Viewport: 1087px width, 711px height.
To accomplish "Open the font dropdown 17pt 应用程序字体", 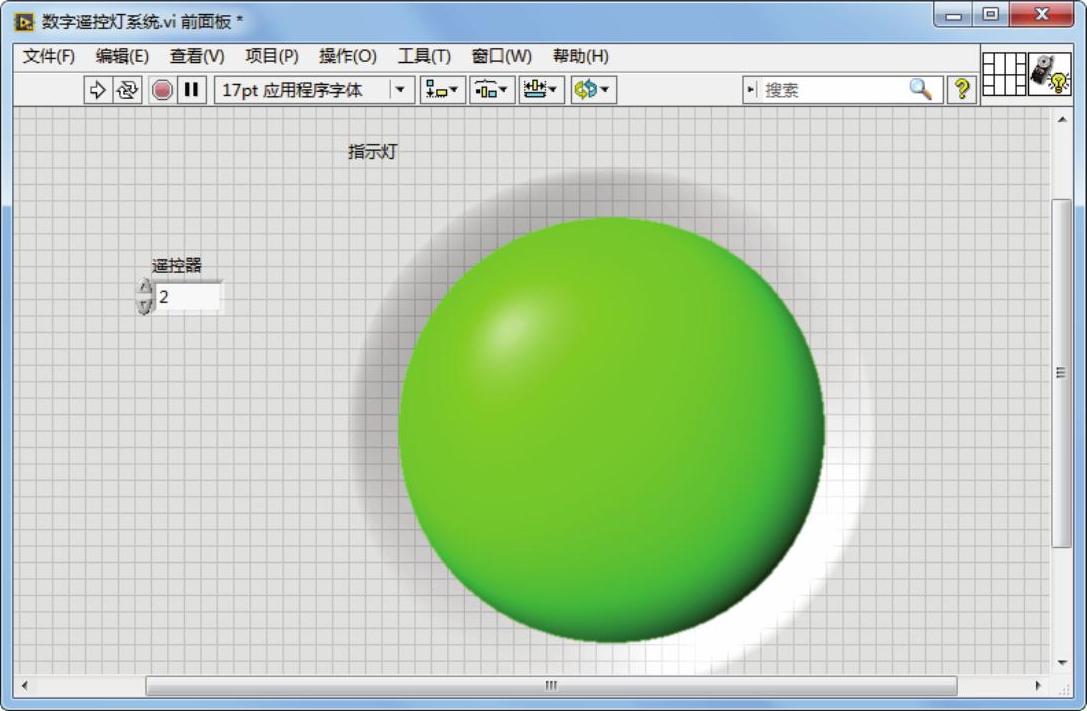I will (x=315, y=90).
